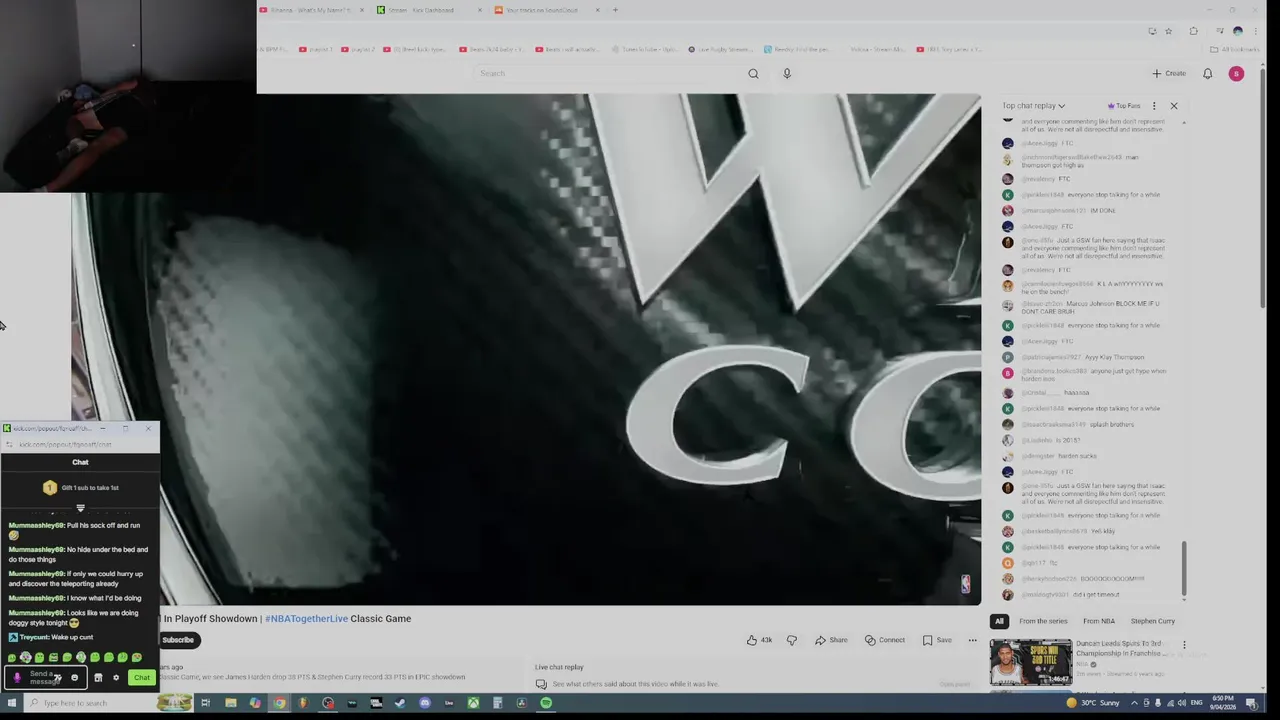Show hidden system tray icons
The width and height of the screenshot is (1280, 720).
1134,703
